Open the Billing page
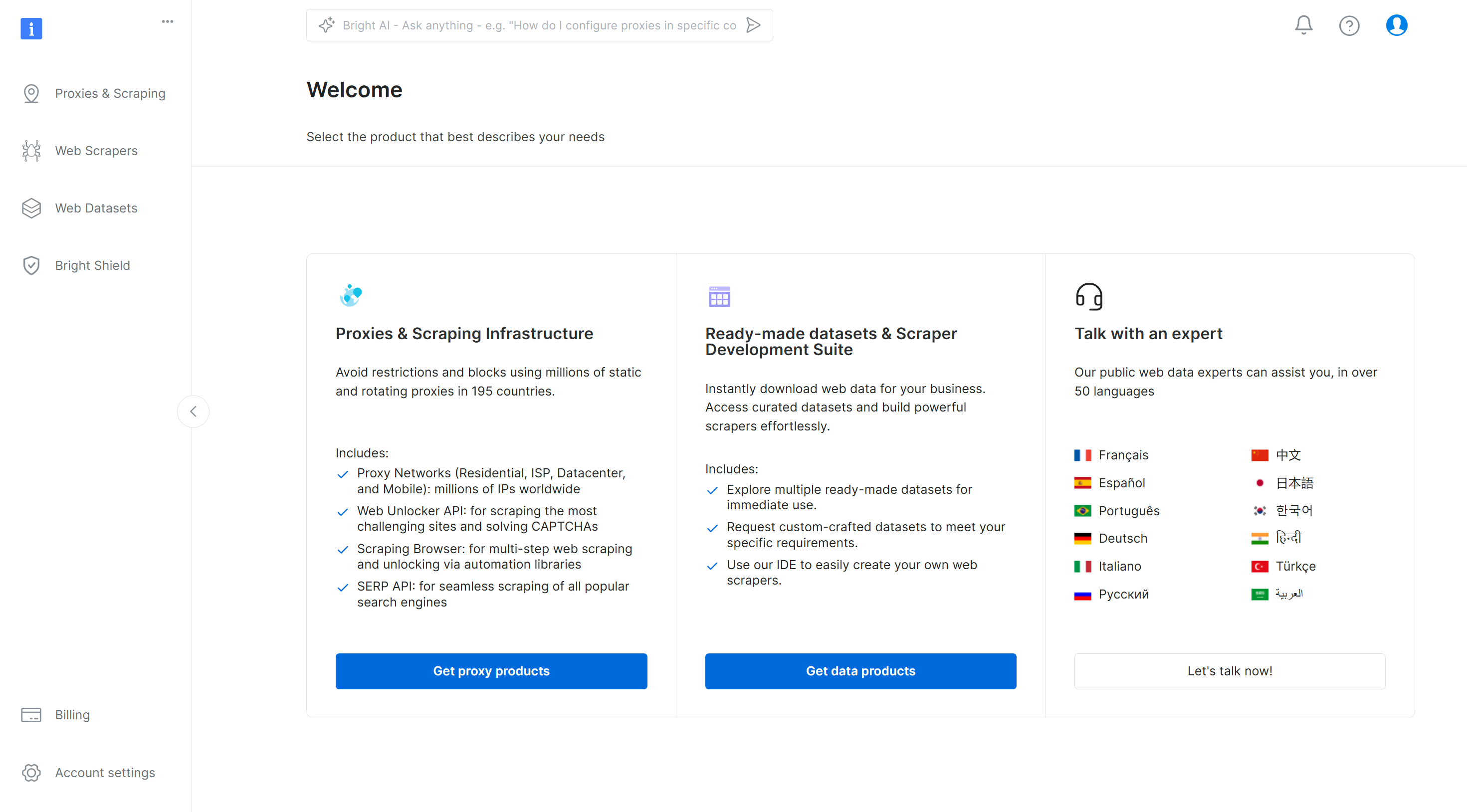The image size is (1467, 812). coord(72,715)
